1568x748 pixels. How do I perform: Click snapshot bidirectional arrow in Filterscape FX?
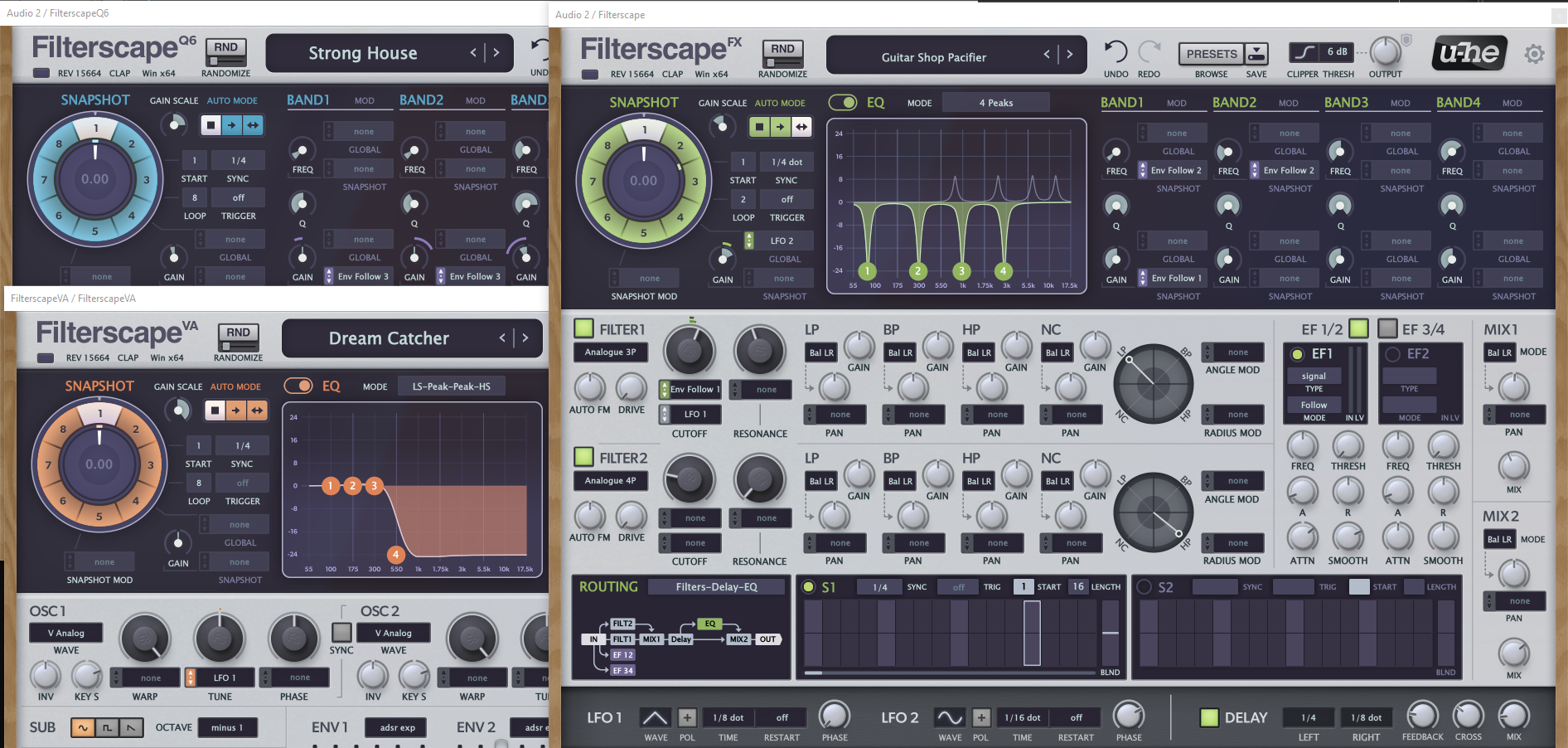(x=801, y=127)
